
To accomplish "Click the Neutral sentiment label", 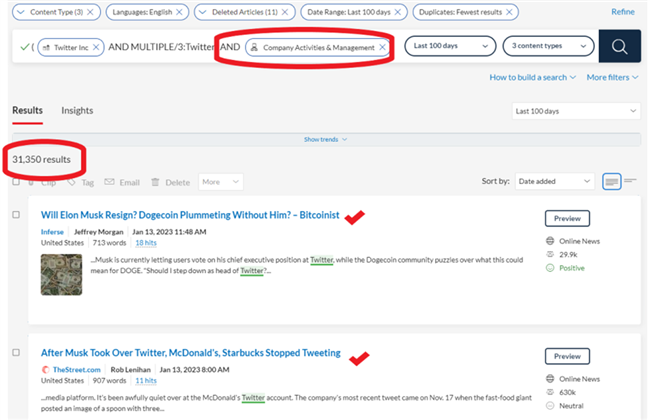I will pyautogui.click(x=571, y=406).
